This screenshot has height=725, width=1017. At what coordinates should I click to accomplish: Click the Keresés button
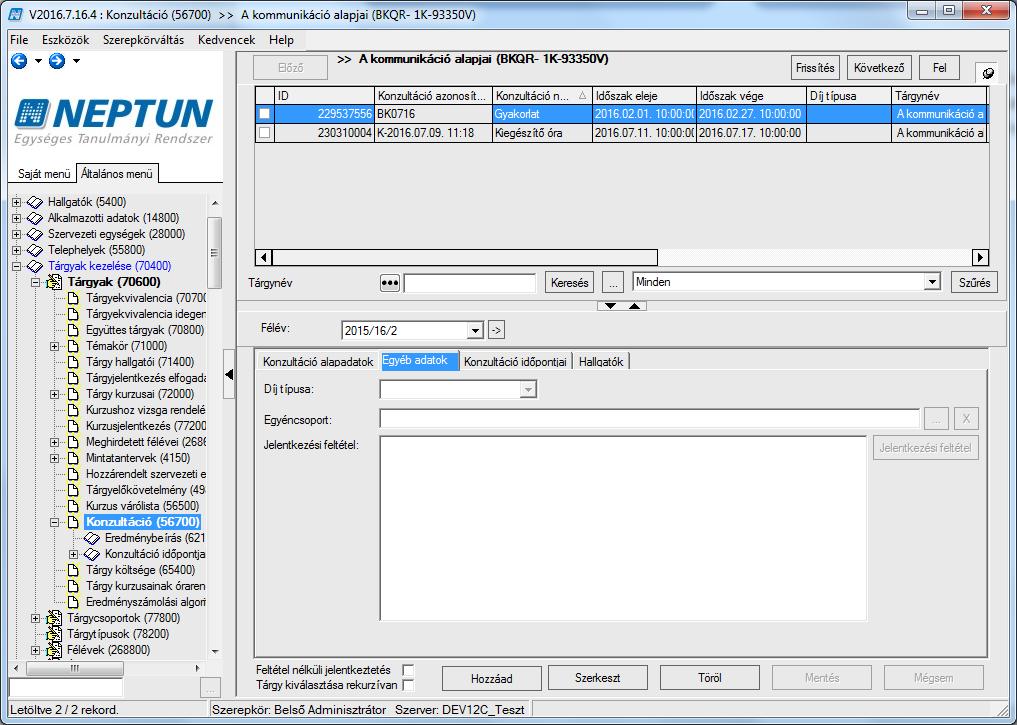[569, 283]
